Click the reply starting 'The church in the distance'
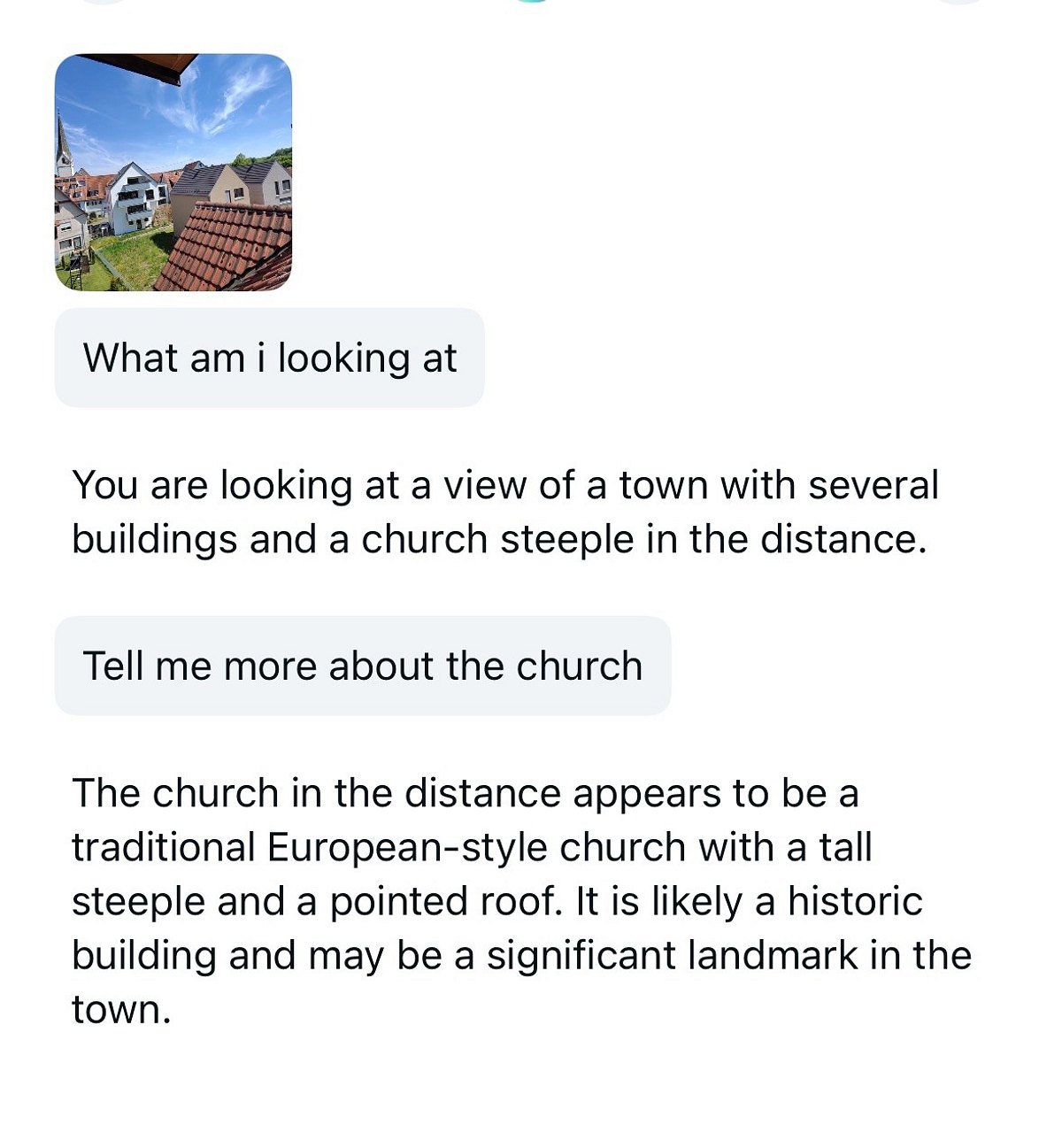The width and height of the screenshot is (1062, 1148). (x=521, y=901)
